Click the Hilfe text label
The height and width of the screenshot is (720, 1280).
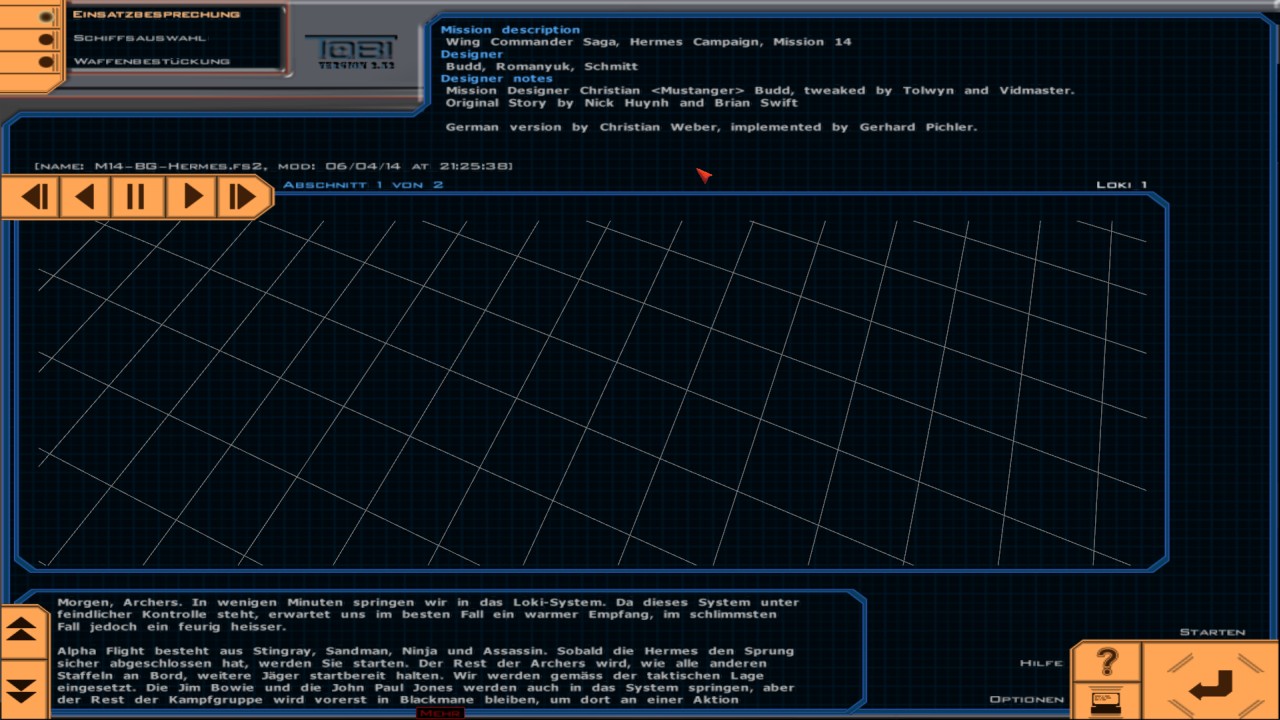click(x=1041, y=663)
